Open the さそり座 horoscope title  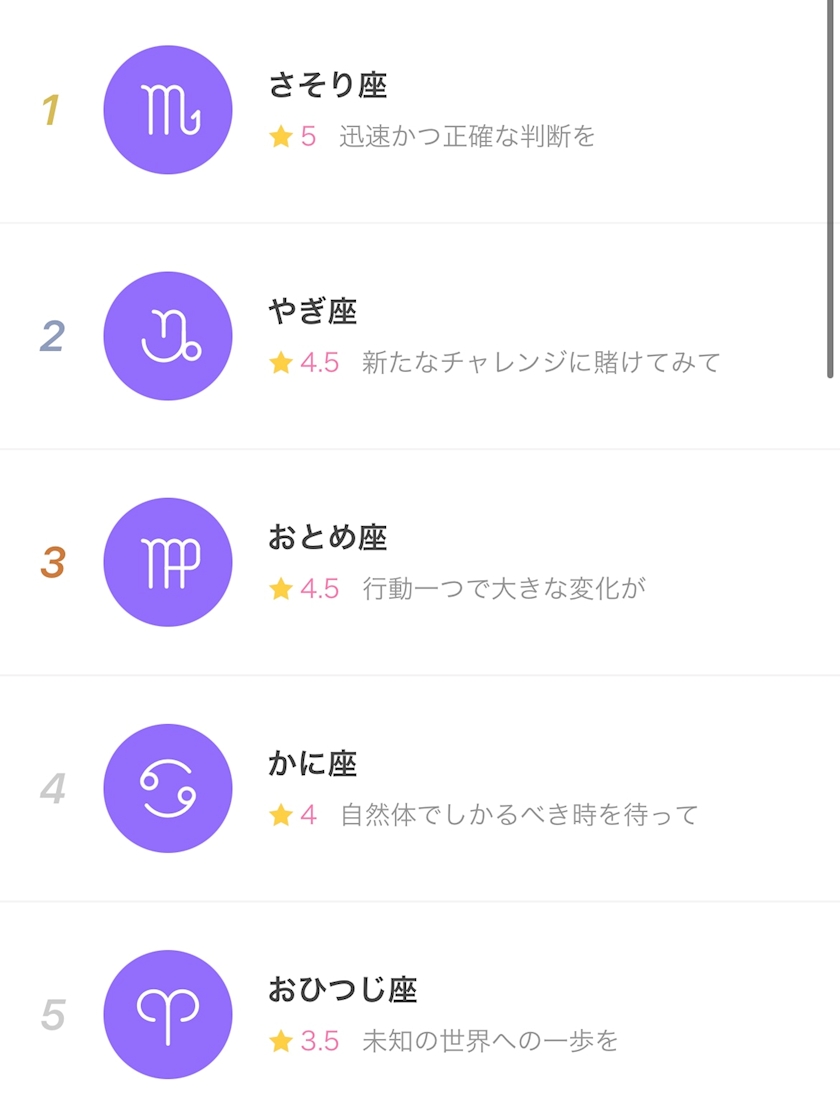coord(327,86)
